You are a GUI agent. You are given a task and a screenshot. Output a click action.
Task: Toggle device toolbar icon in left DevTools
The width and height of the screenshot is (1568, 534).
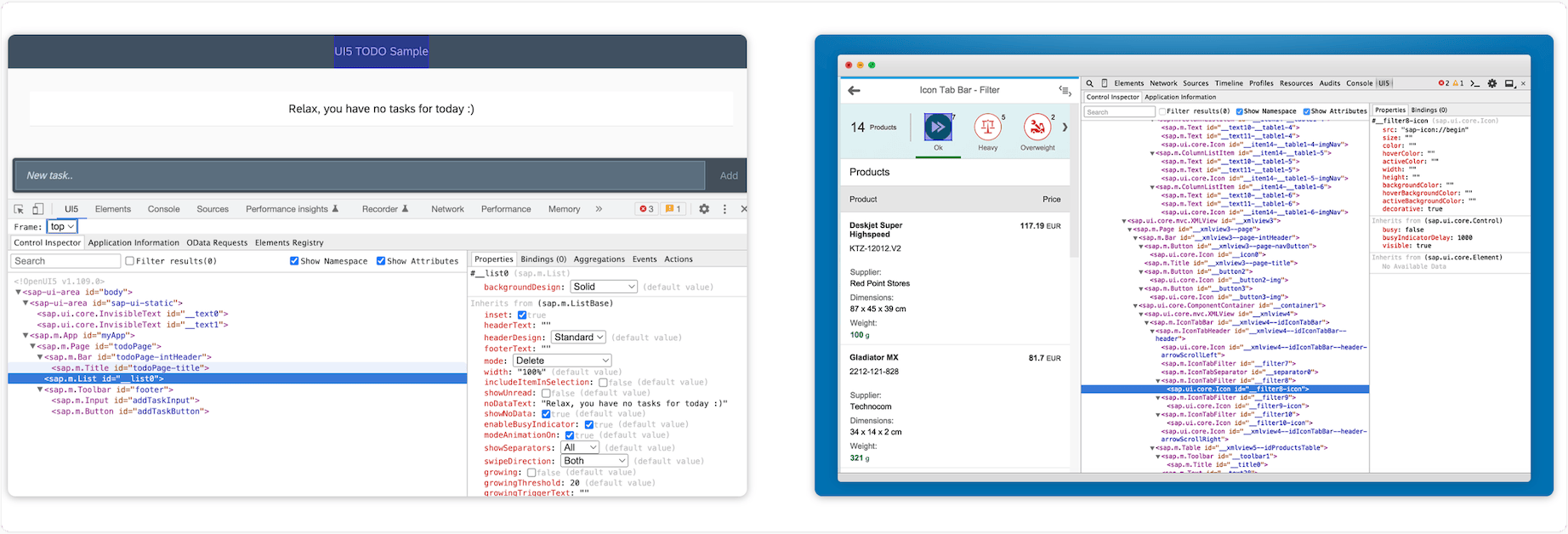tap(38, 209)
